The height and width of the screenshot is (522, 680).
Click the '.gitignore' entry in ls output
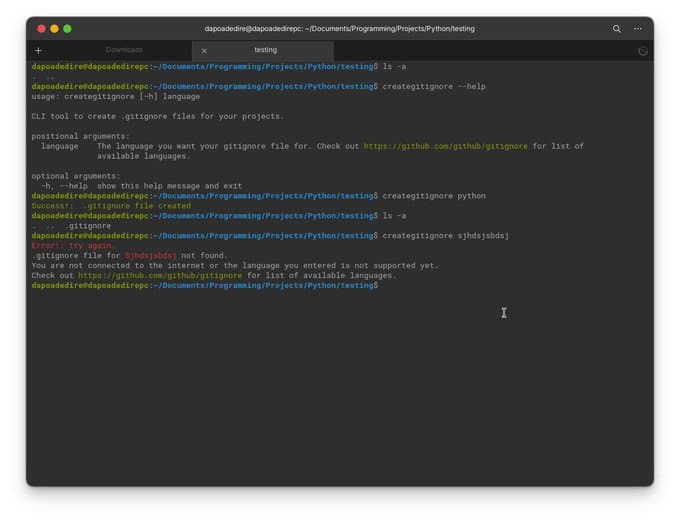(89, 226)
